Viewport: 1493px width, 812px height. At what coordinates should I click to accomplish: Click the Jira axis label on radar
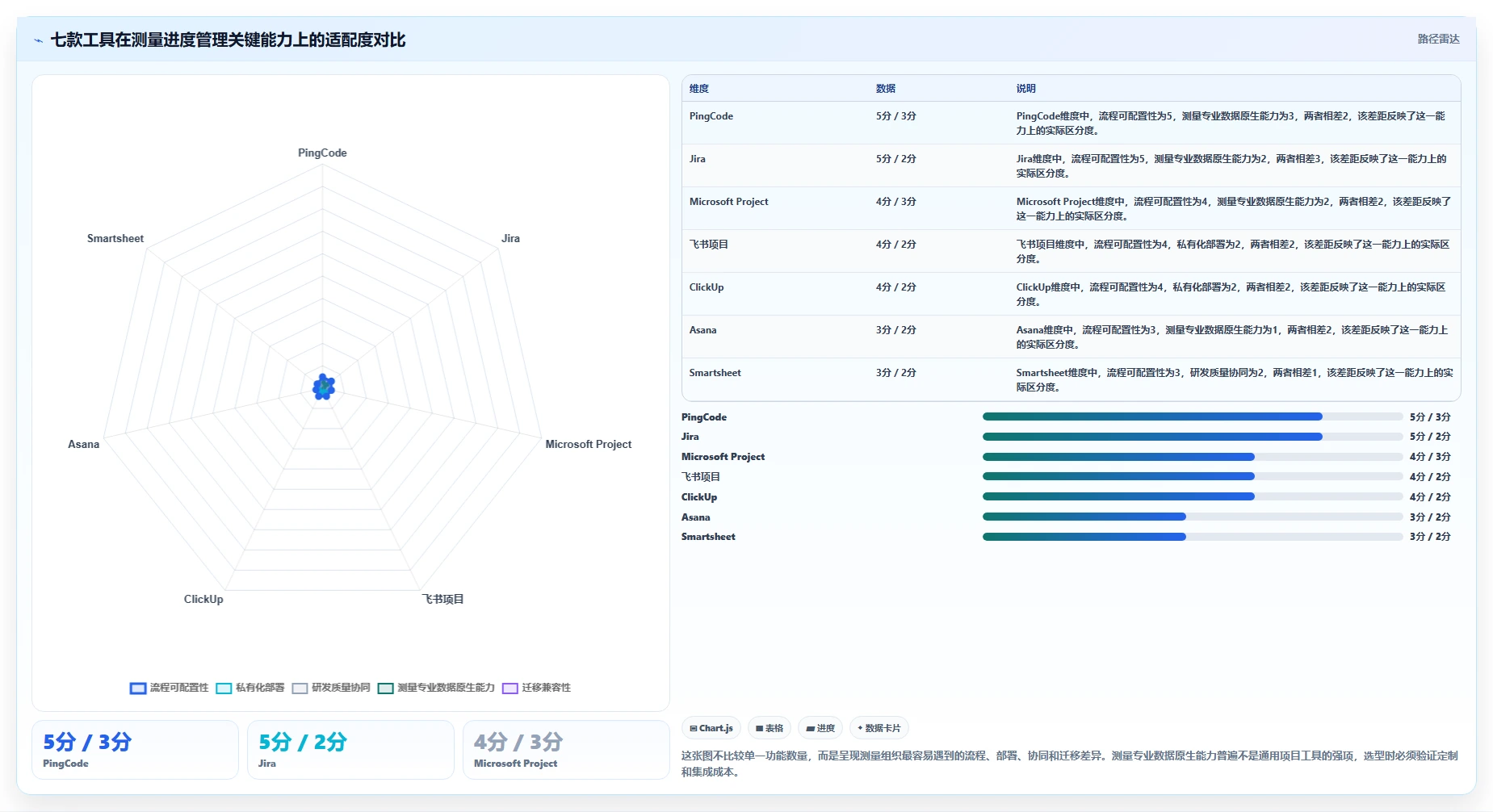point(510,238)
